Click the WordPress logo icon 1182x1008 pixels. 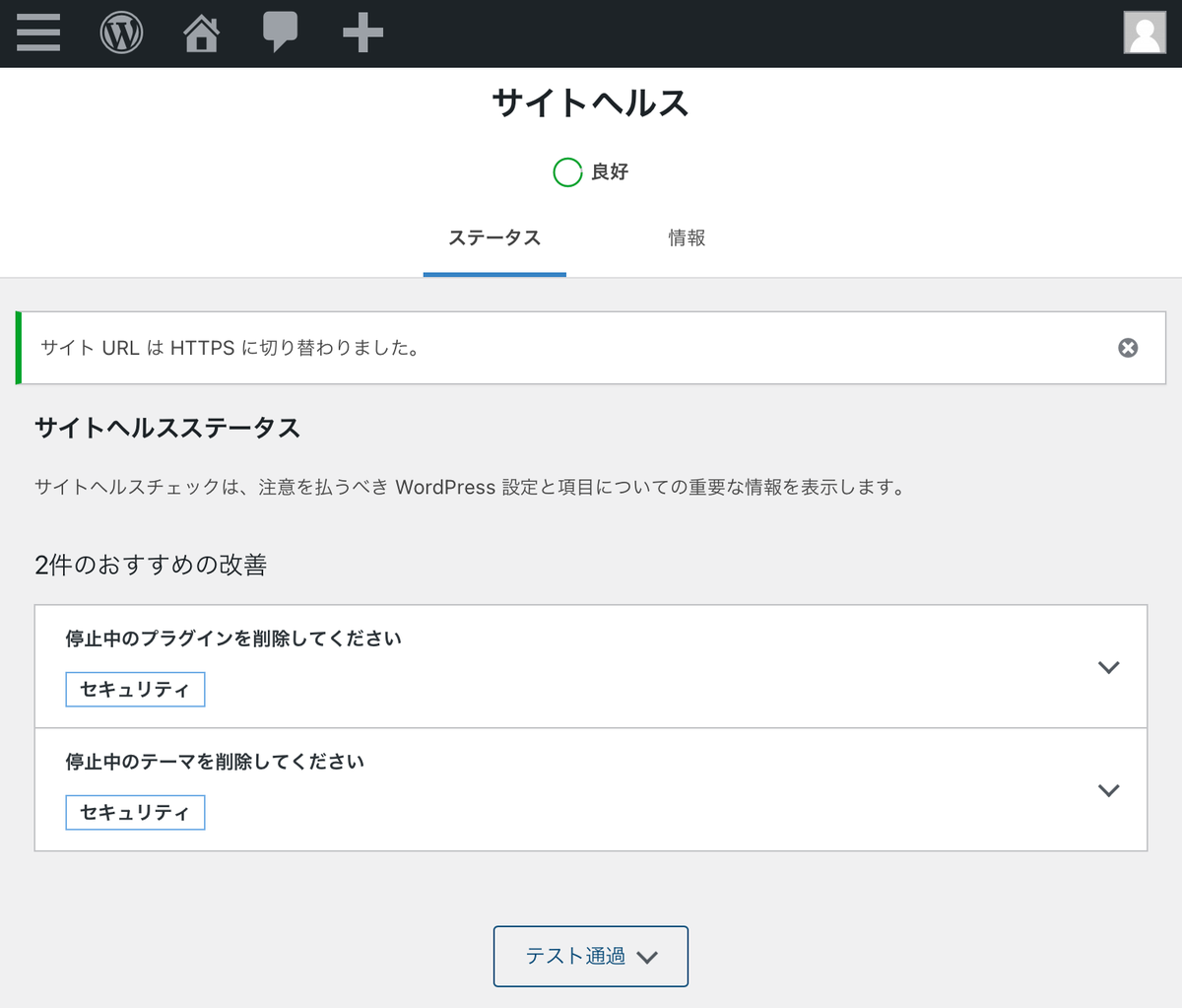pos(120,33)
